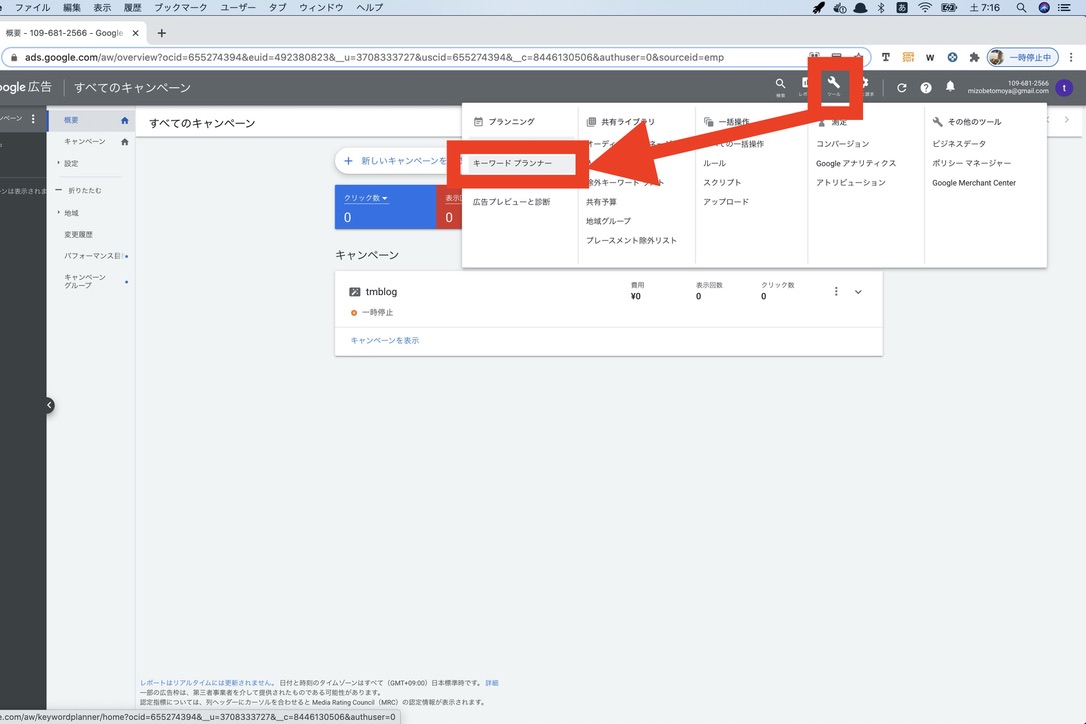
Task: Click the Wi-Fi icon in macOS menu bar
Action: tap(925, 8)
